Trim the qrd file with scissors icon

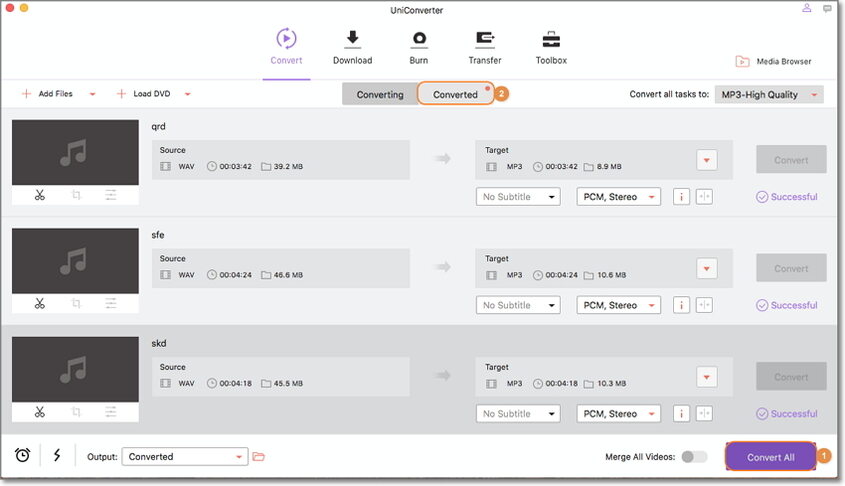coord(40,195)
